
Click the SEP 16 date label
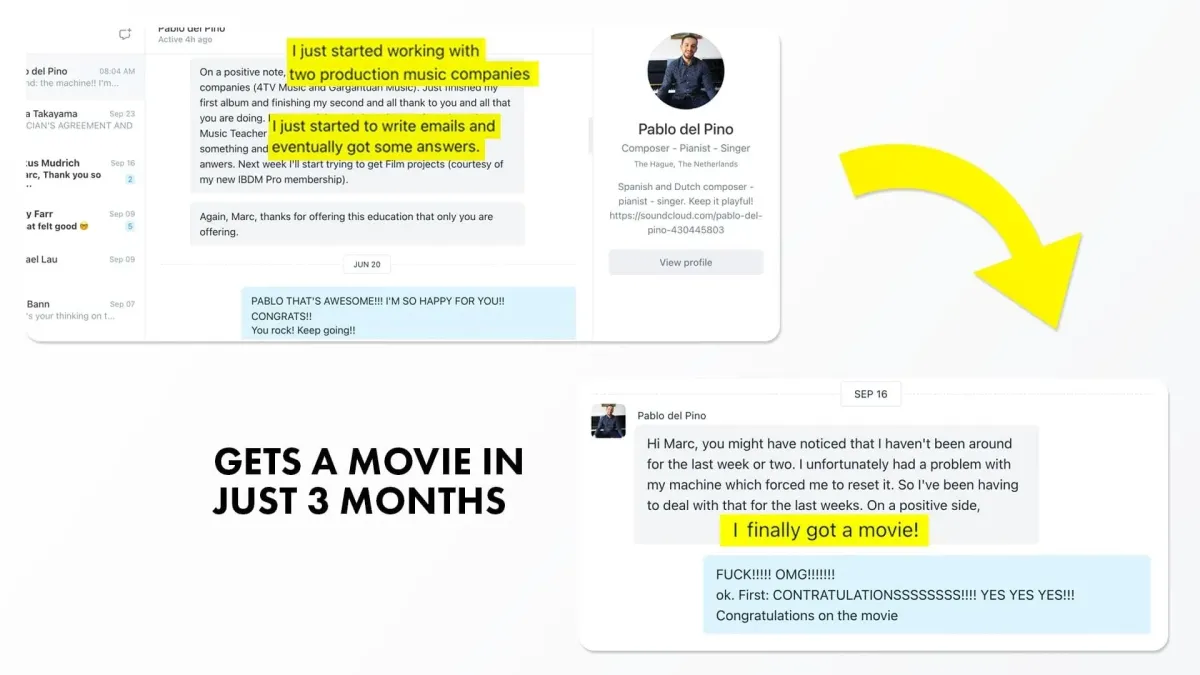click(871, 394)
